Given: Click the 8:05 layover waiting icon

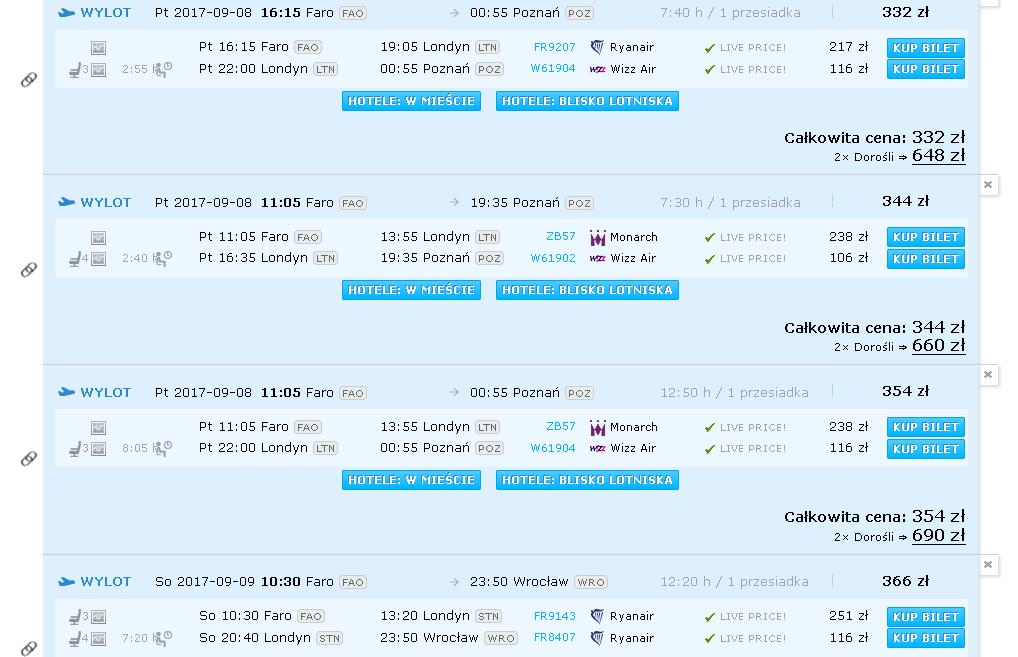Looking at the screenshot, I should click(x=162, y=449).
